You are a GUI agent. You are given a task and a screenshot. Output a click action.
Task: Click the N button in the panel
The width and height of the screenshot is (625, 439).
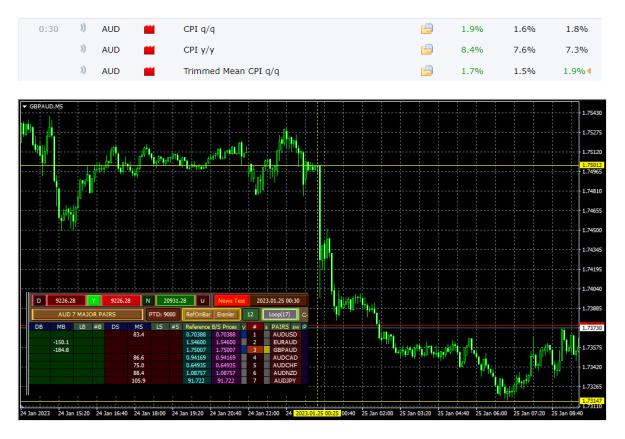tap(148, 301)
